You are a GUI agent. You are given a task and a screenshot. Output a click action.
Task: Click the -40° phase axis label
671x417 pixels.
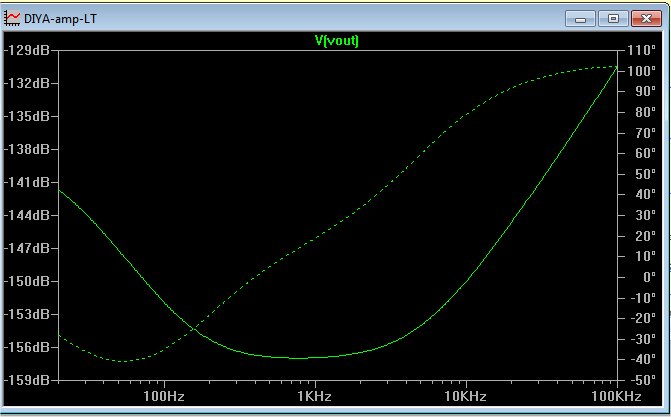[x=643, y=359]
